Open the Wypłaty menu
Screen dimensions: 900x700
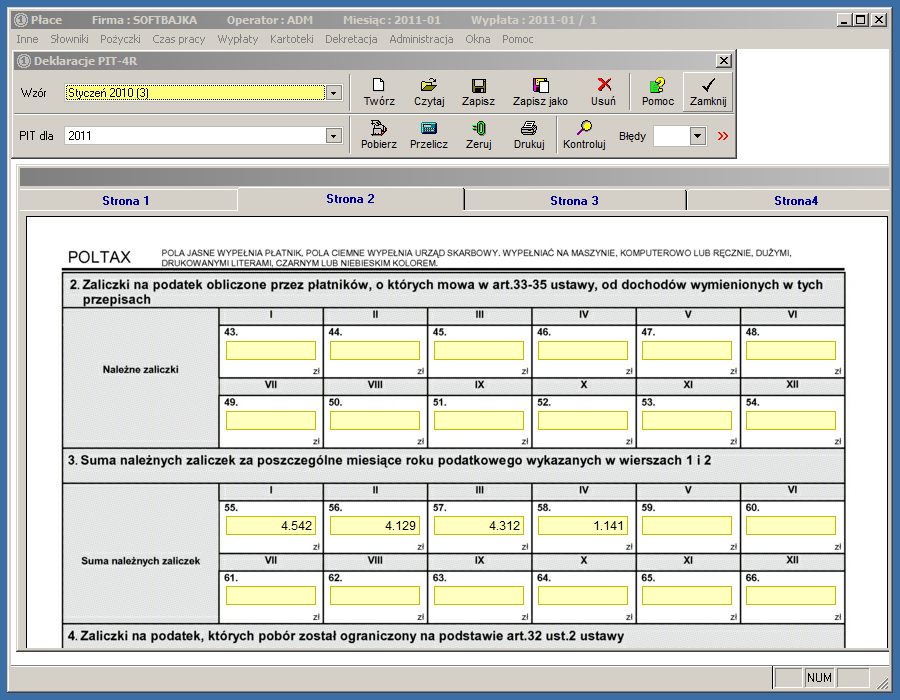click(238, 39)
